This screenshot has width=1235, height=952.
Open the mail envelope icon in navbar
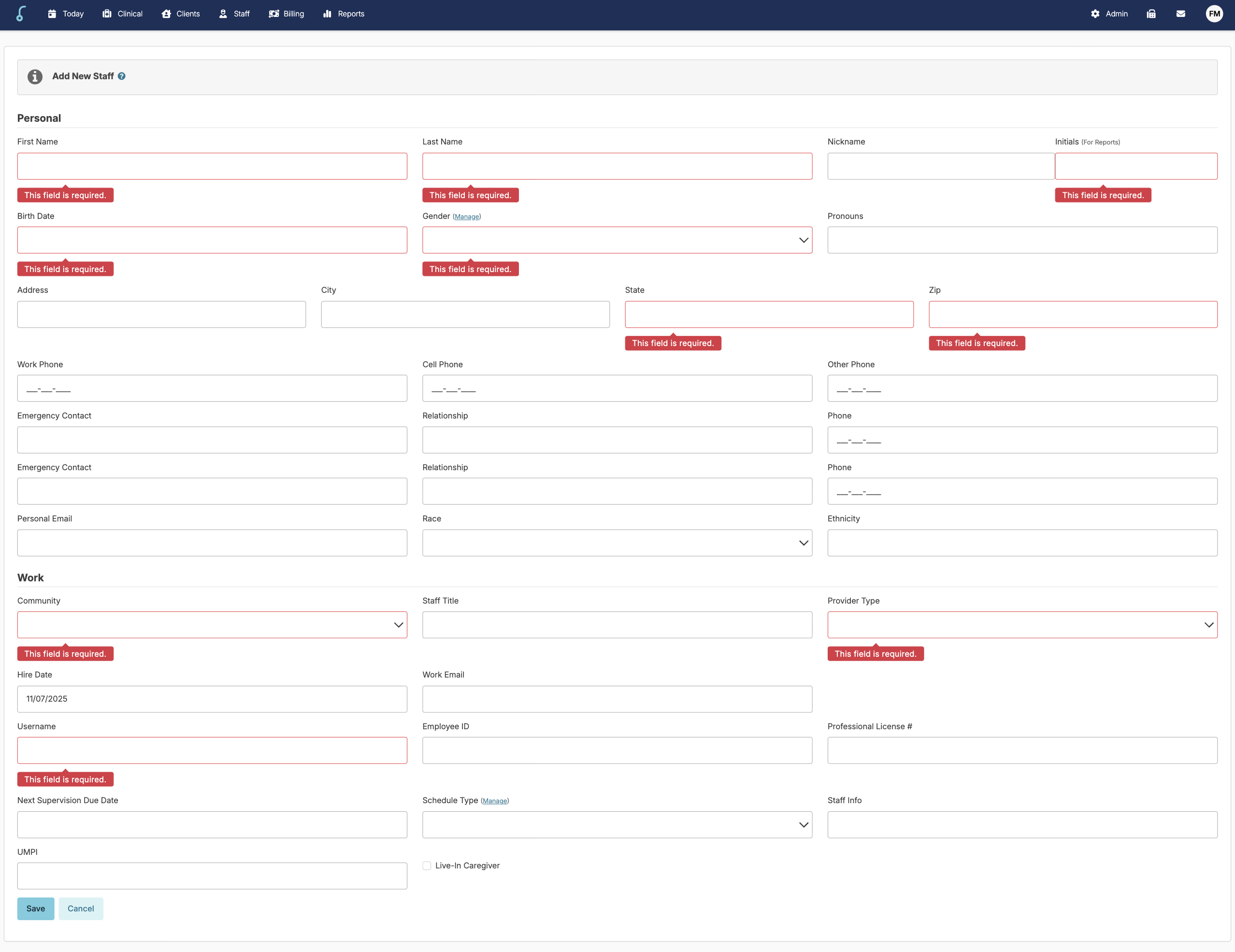tap(1181, 14)
